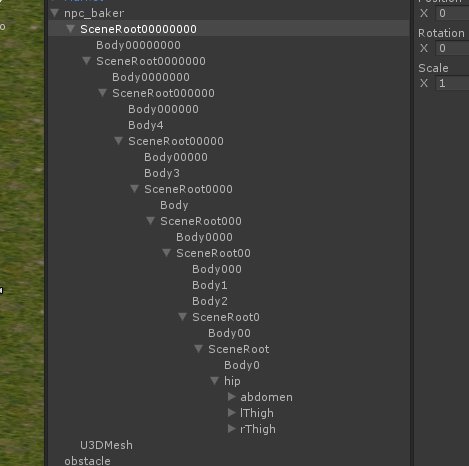Select the Body4 object
The height and width of the screenshot is (466, 469).
click(146, 125)
